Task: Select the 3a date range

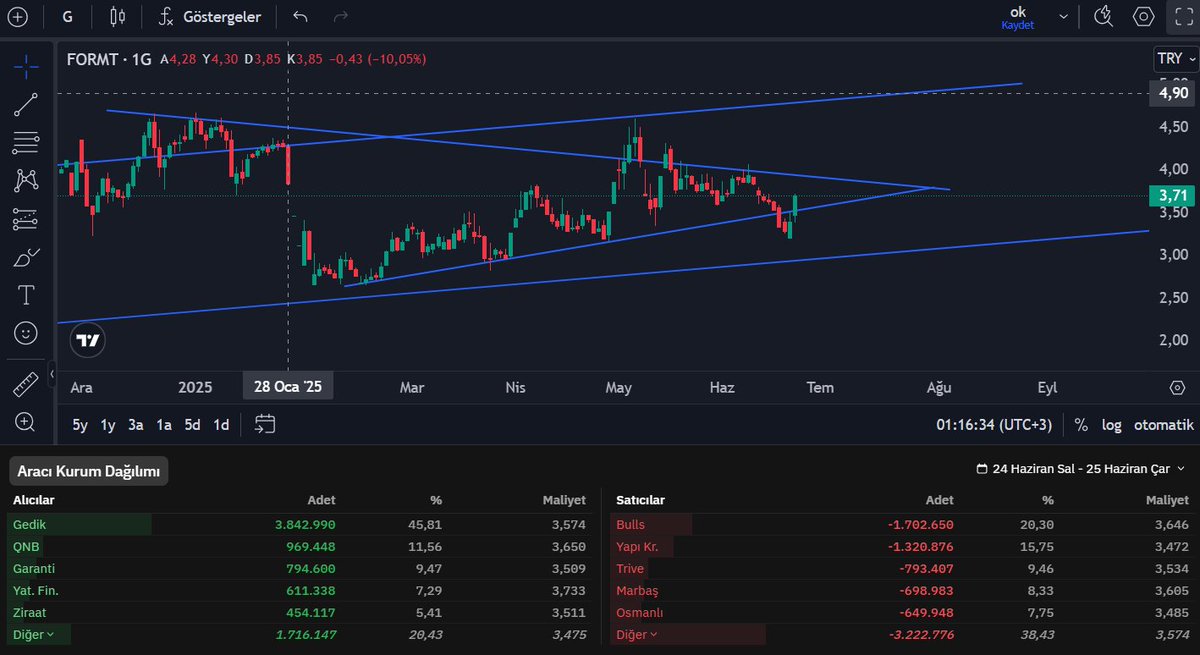Action: (136, 425)
